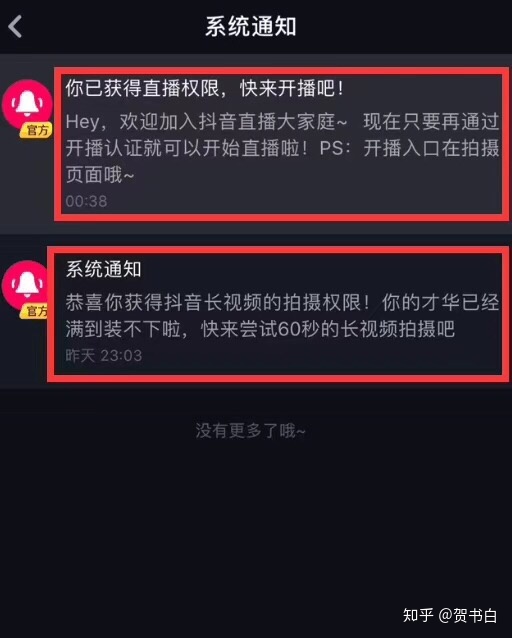This screenshot has width=512, height=638.
Task: Tap the 官方 badge on first notification
Action: [37, 130]
